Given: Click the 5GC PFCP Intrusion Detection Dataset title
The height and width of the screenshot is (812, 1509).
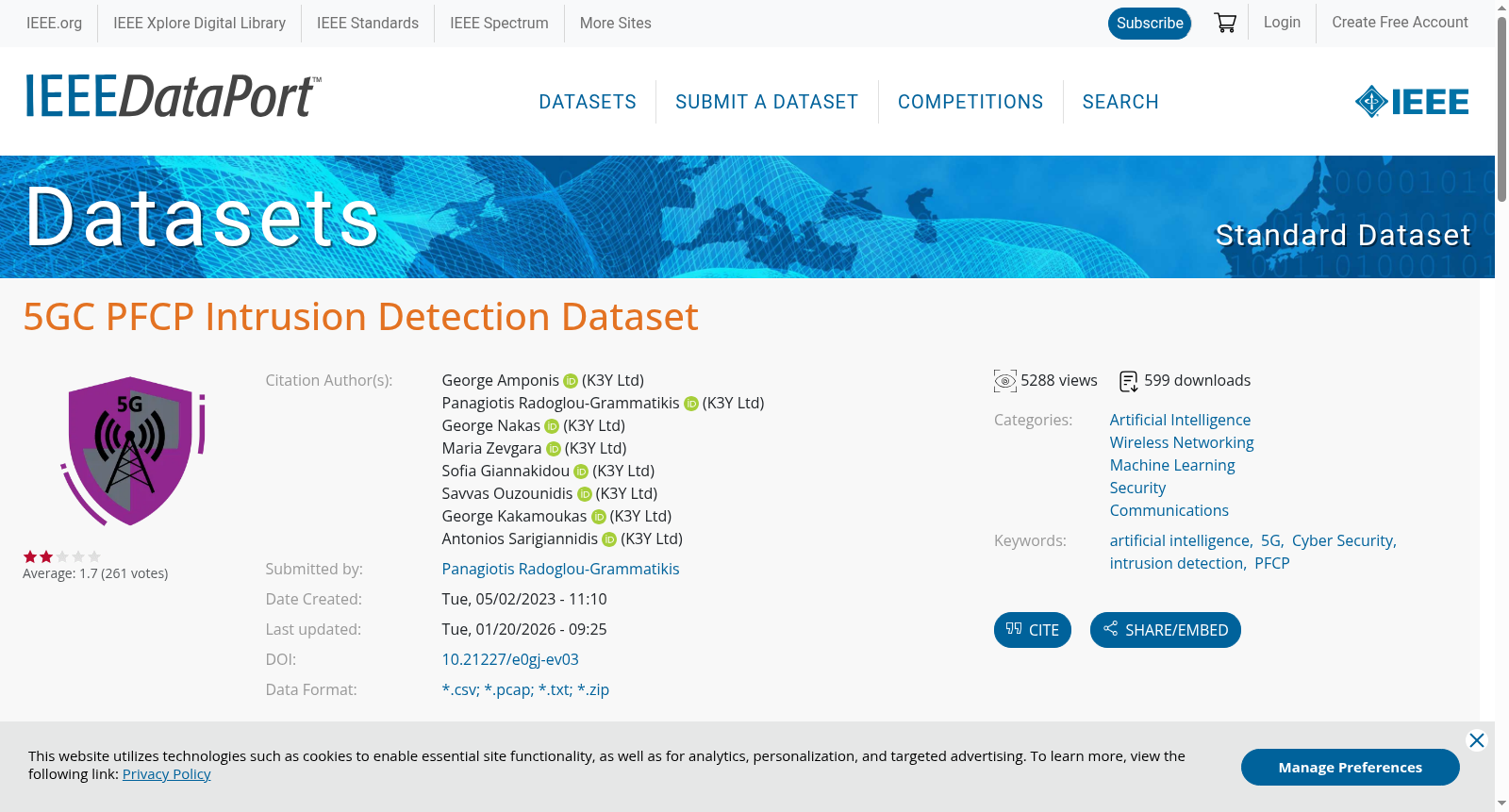Looking at the screenshot, I should [360, 317].
